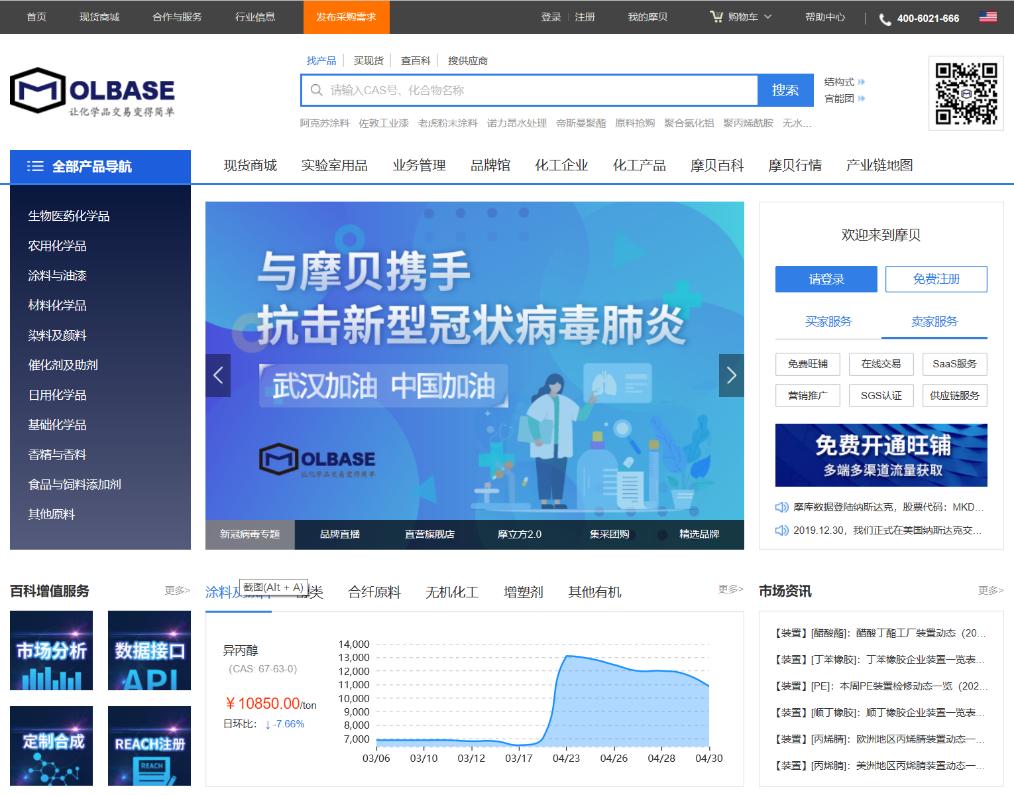Select the 实现货 search type
The width and height of the screenshot is (1014, 795).
[368, 61]
